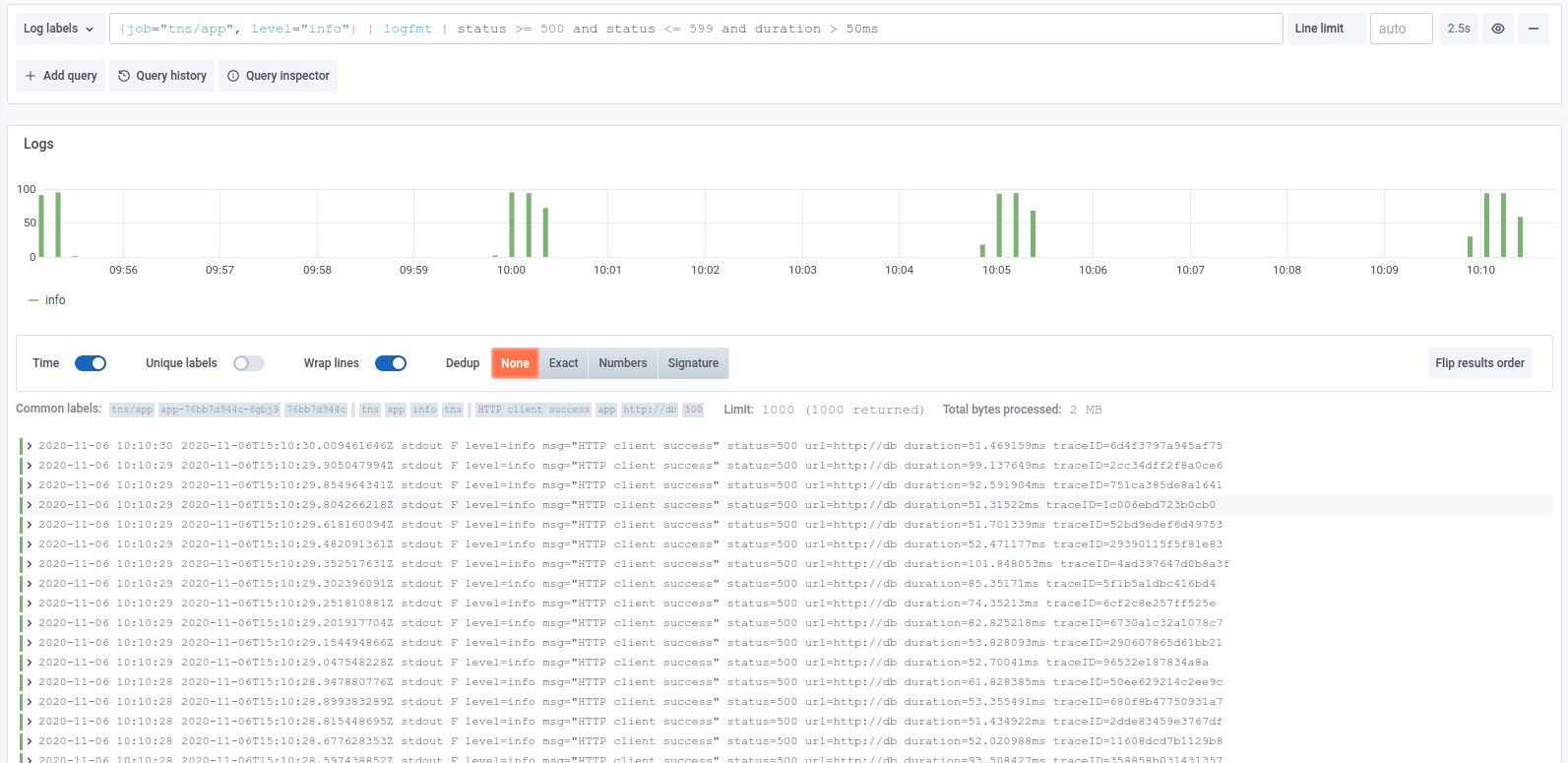The height and width of the screenshot is (763, 1568).
Task: Disable the Wrap lines switch
Action: click(391, 363)
